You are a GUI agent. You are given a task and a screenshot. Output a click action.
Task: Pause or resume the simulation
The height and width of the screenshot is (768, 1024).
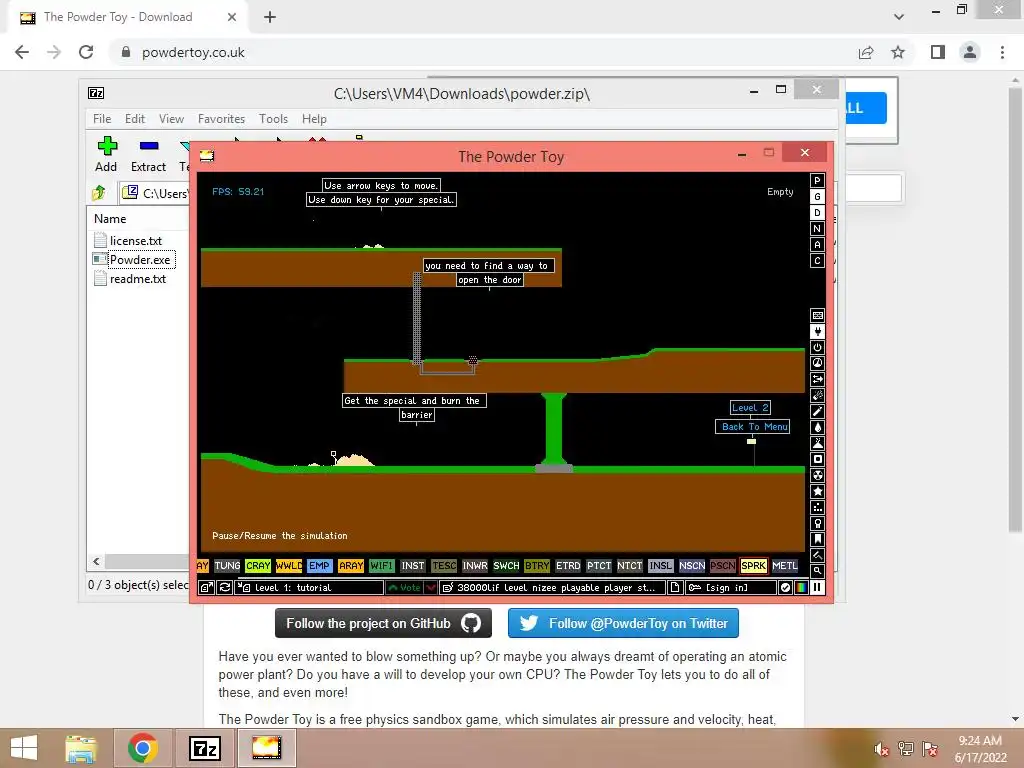click(817, 587)
